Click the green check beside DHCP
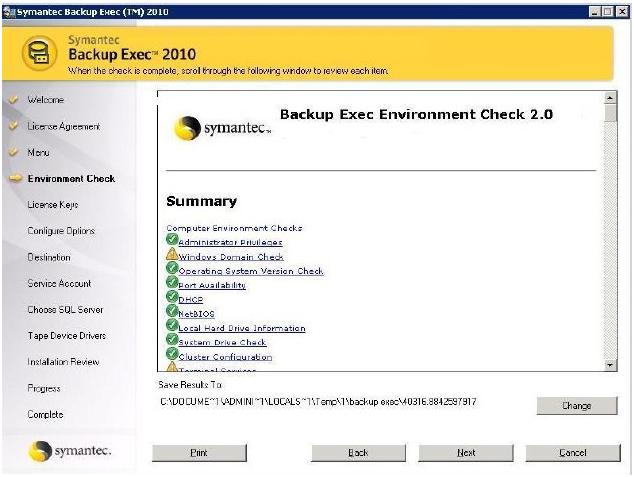 coord(172,297)
